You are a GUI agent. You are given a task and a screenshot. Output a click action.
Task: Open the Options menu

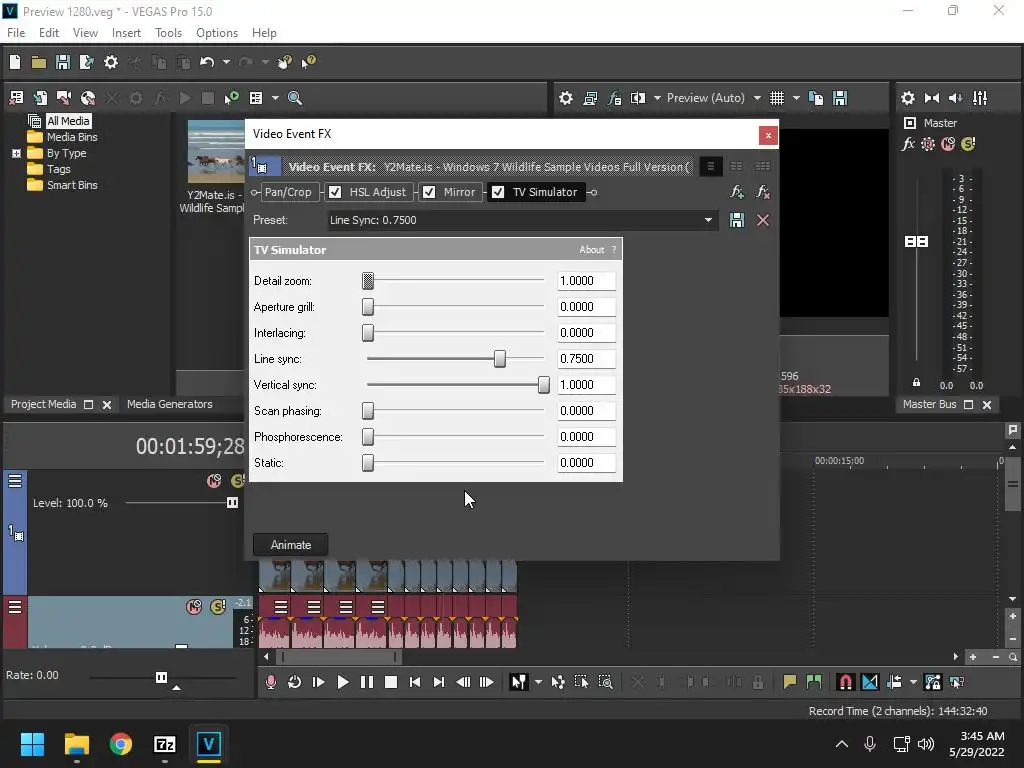(x=217, y=33)
